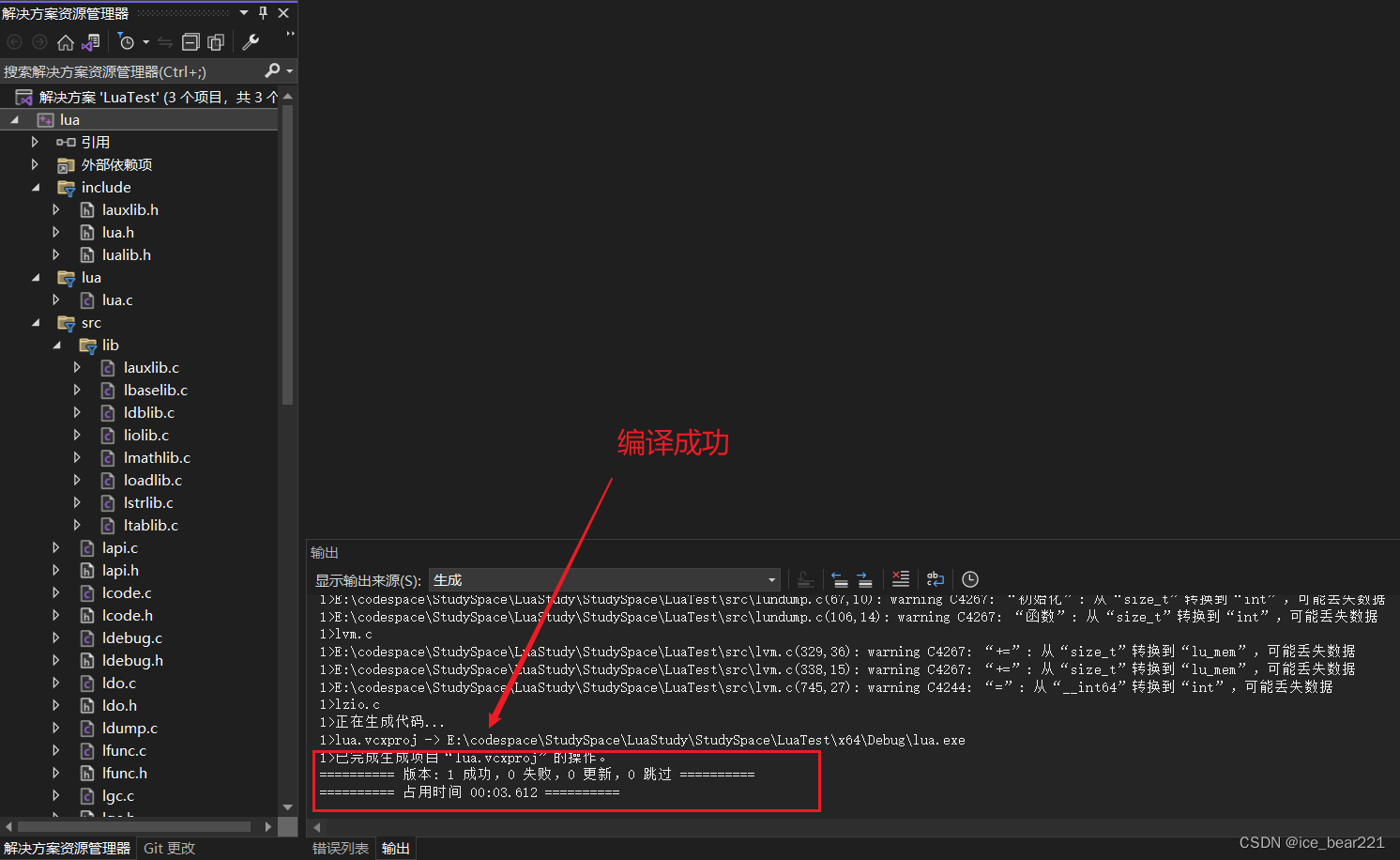
Task: Open the pending changes filter dropdown arrow
Action: pos(146,42)
